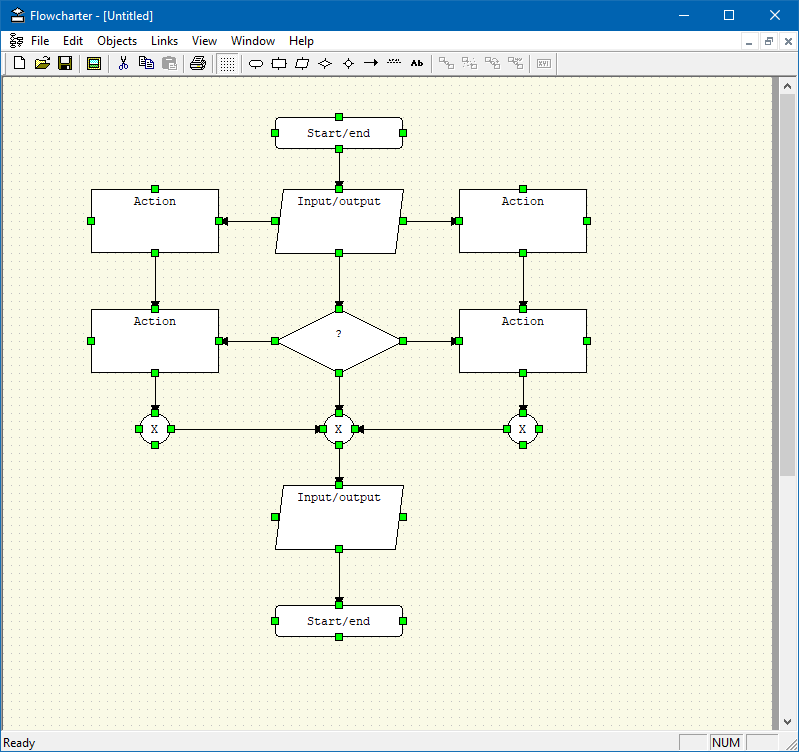
Task: Copy selection using toolbar icon
Action: [146, 63]
